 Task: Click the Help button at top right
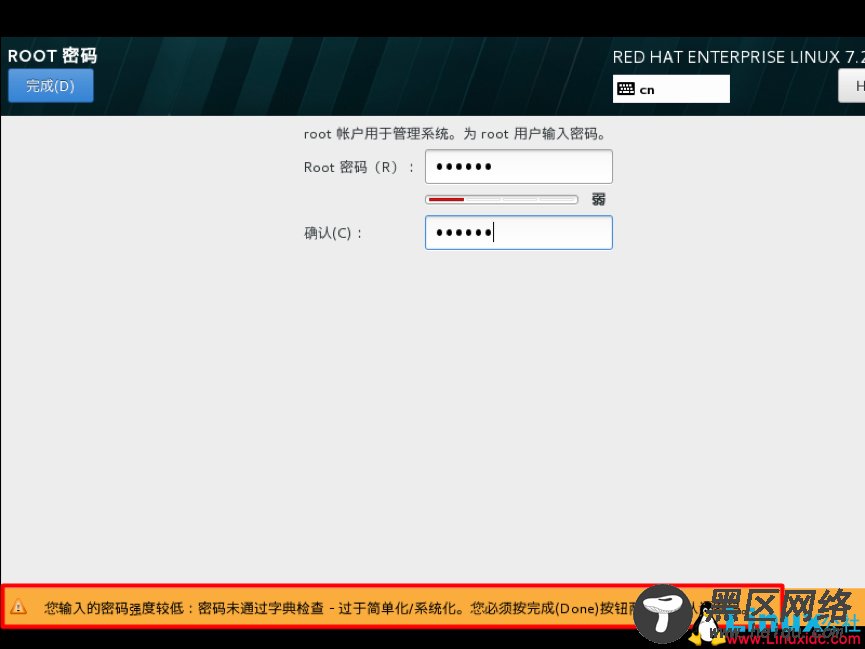pyautogui.click(x=852, y=86)
